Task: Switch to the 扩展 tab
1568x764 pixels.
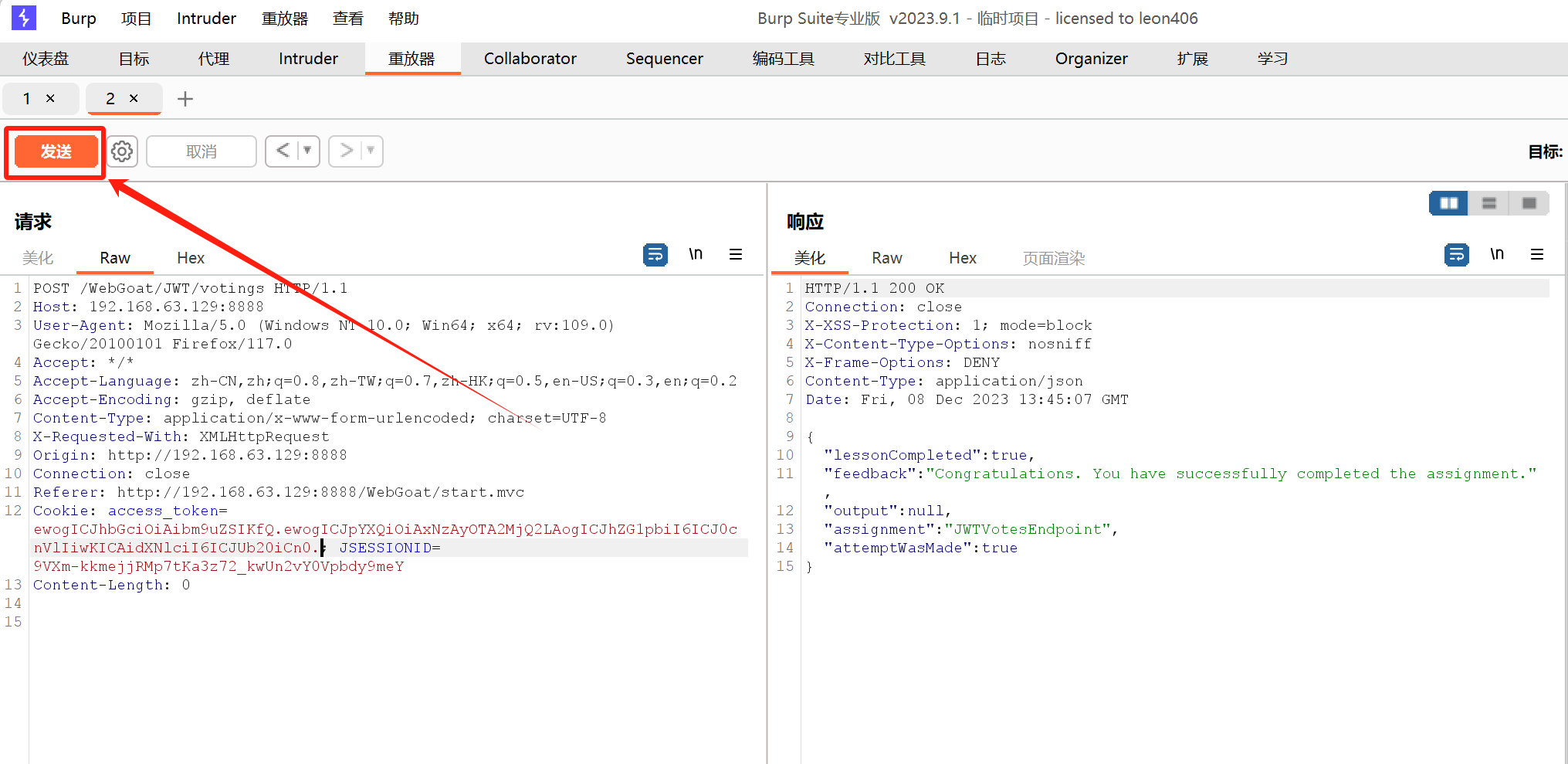Action: pos(1193,59)
